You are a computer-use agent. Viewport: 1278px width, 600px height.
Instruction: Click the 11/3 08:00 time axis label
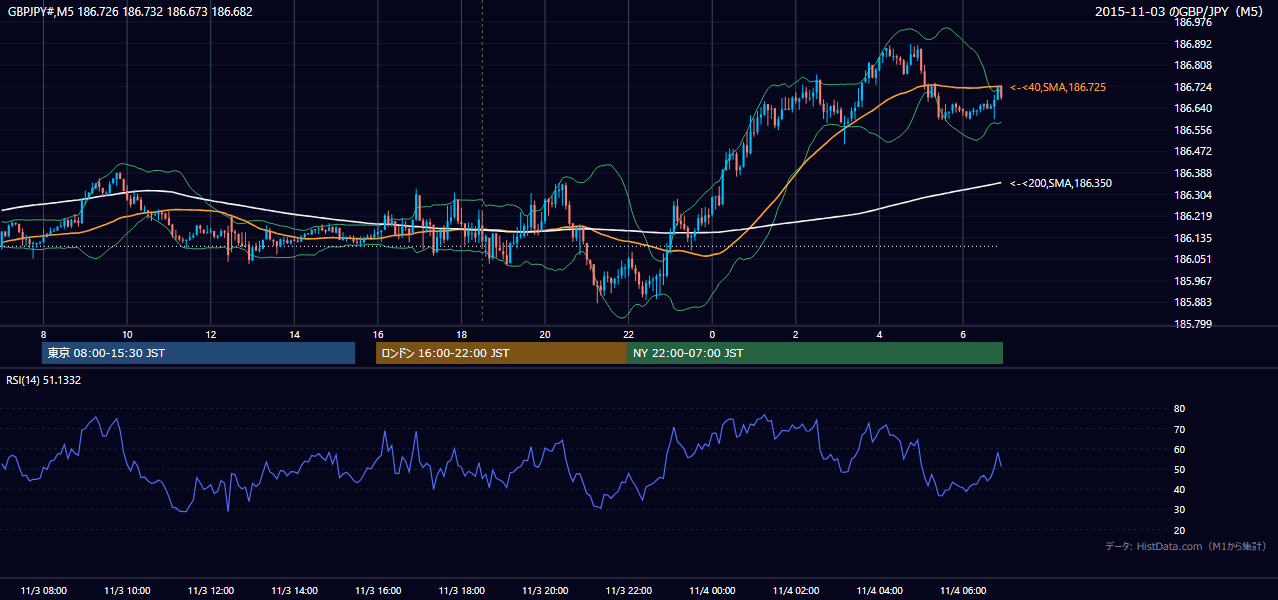click(43, 591)
